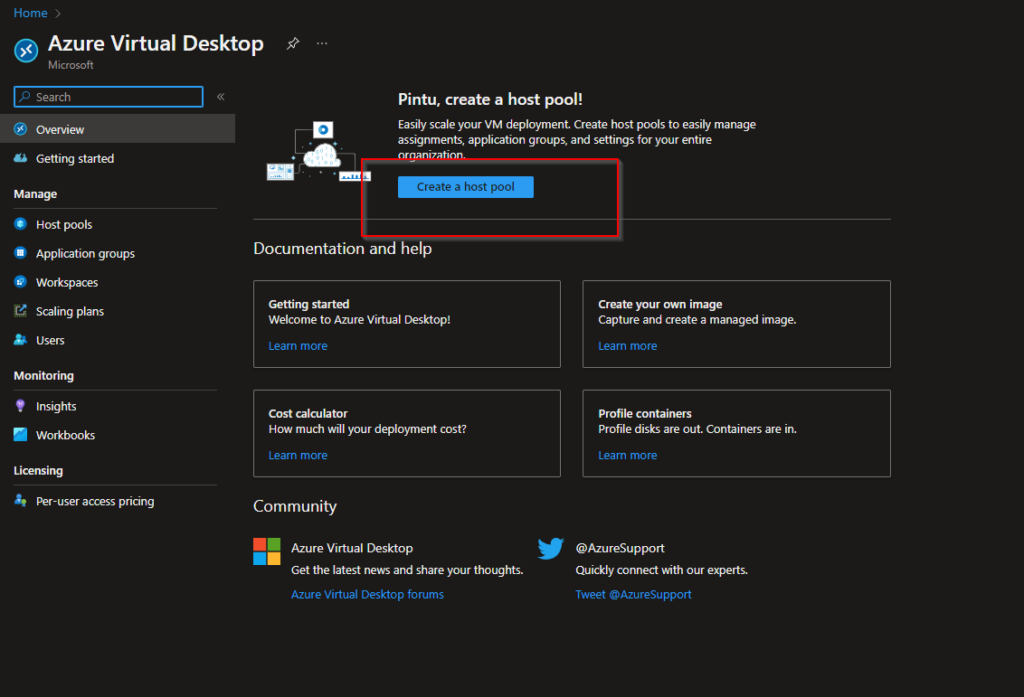This screenshot has height=697, width=1024.
Task: Click the Manage section header
Action: 35,194
